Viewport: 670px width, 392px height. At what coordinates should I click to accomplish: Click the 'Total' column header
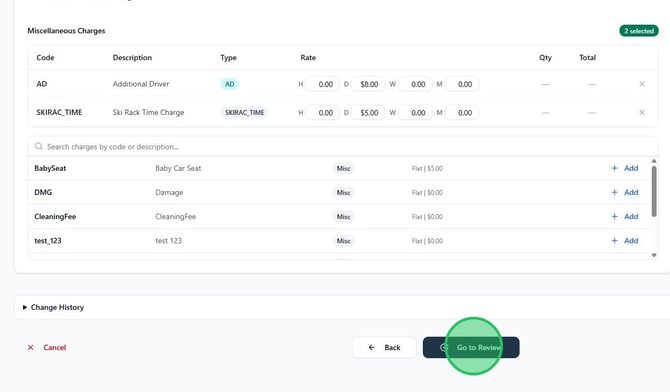pyautogui.click(x=588, y=57)
